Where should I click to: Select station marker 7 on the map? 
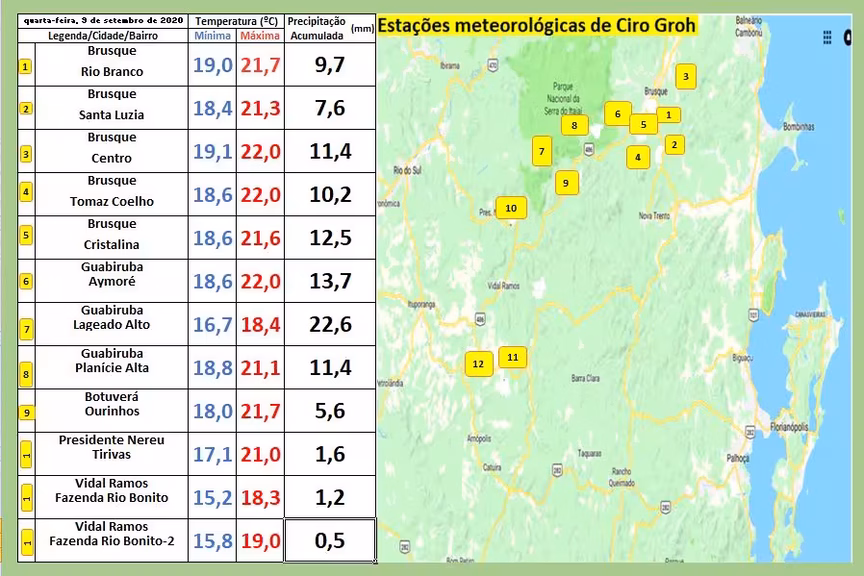541,153
